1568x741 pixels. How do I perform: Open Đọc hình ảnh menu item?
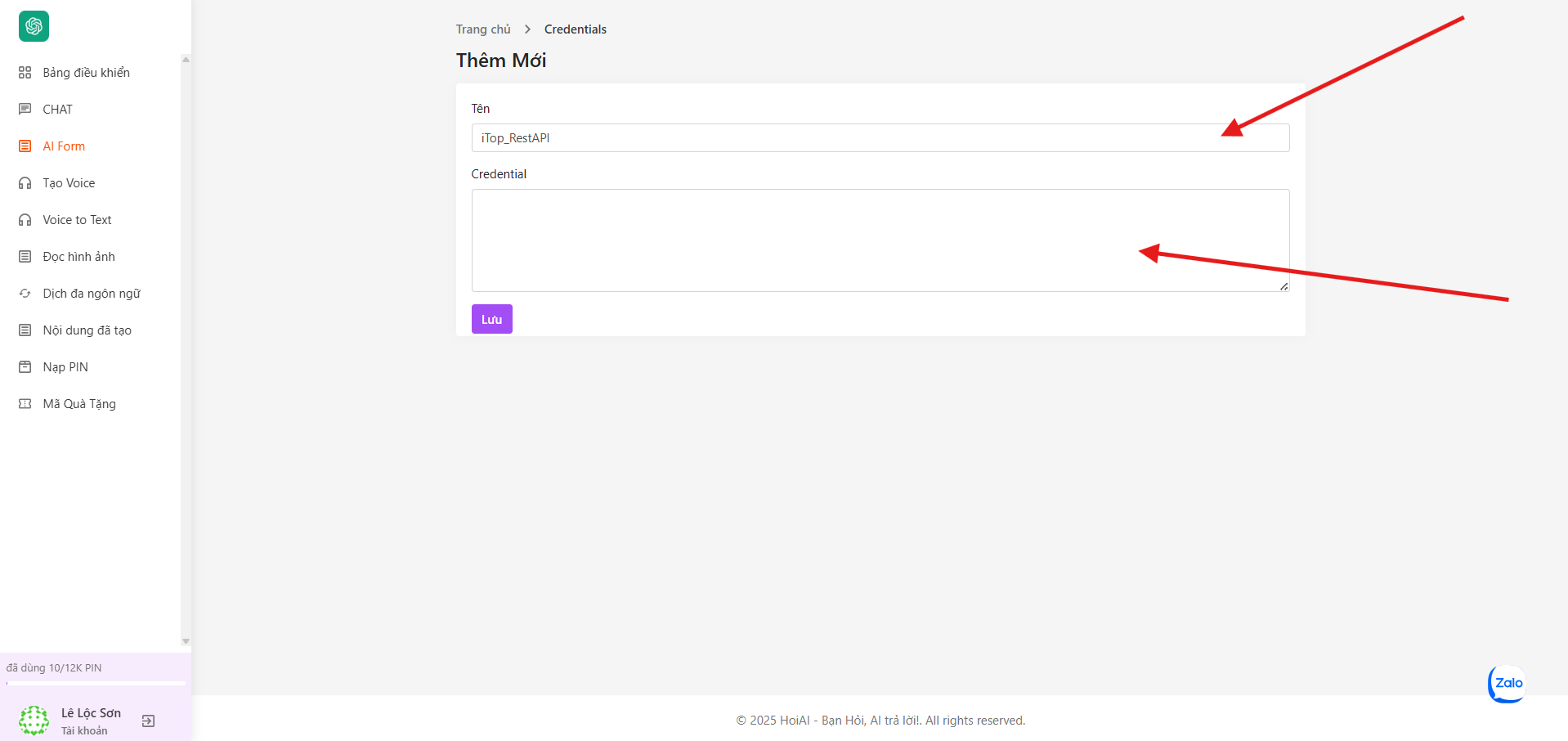click(78, 257)
